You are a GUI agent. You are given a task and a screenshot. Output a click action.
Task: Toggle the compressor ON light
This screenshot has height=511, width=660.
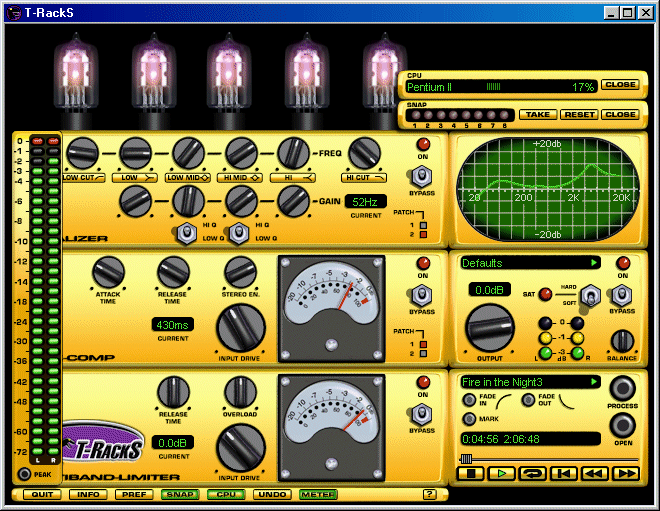[x=423, y=263]
